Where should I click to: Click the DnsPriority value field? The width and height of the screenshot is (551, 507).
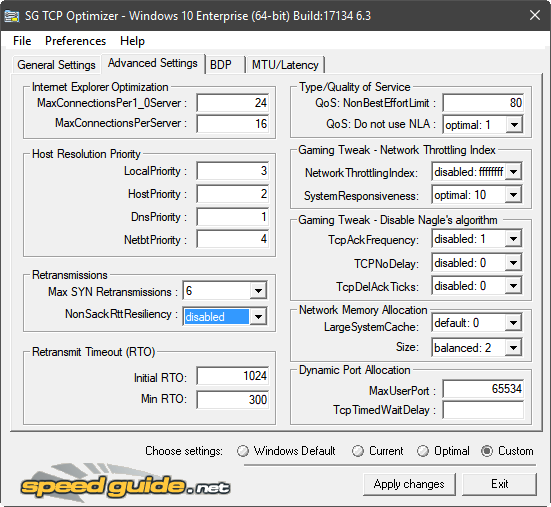pos(233,217)
